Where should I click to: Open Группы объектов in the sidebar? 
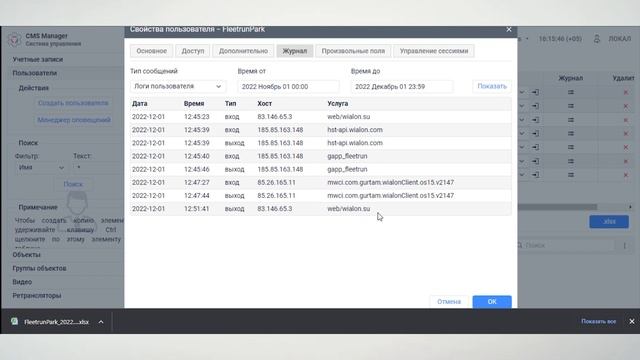[39, 268]
